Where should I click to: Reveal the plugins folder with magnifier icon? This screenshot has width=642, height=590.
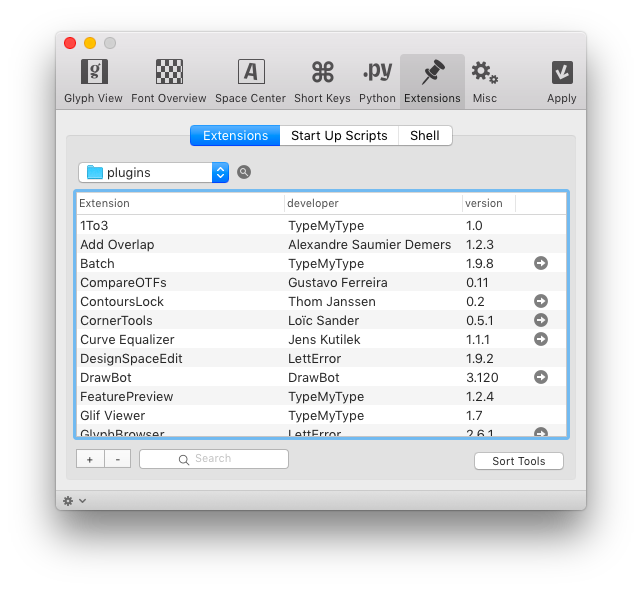(244, 172)
